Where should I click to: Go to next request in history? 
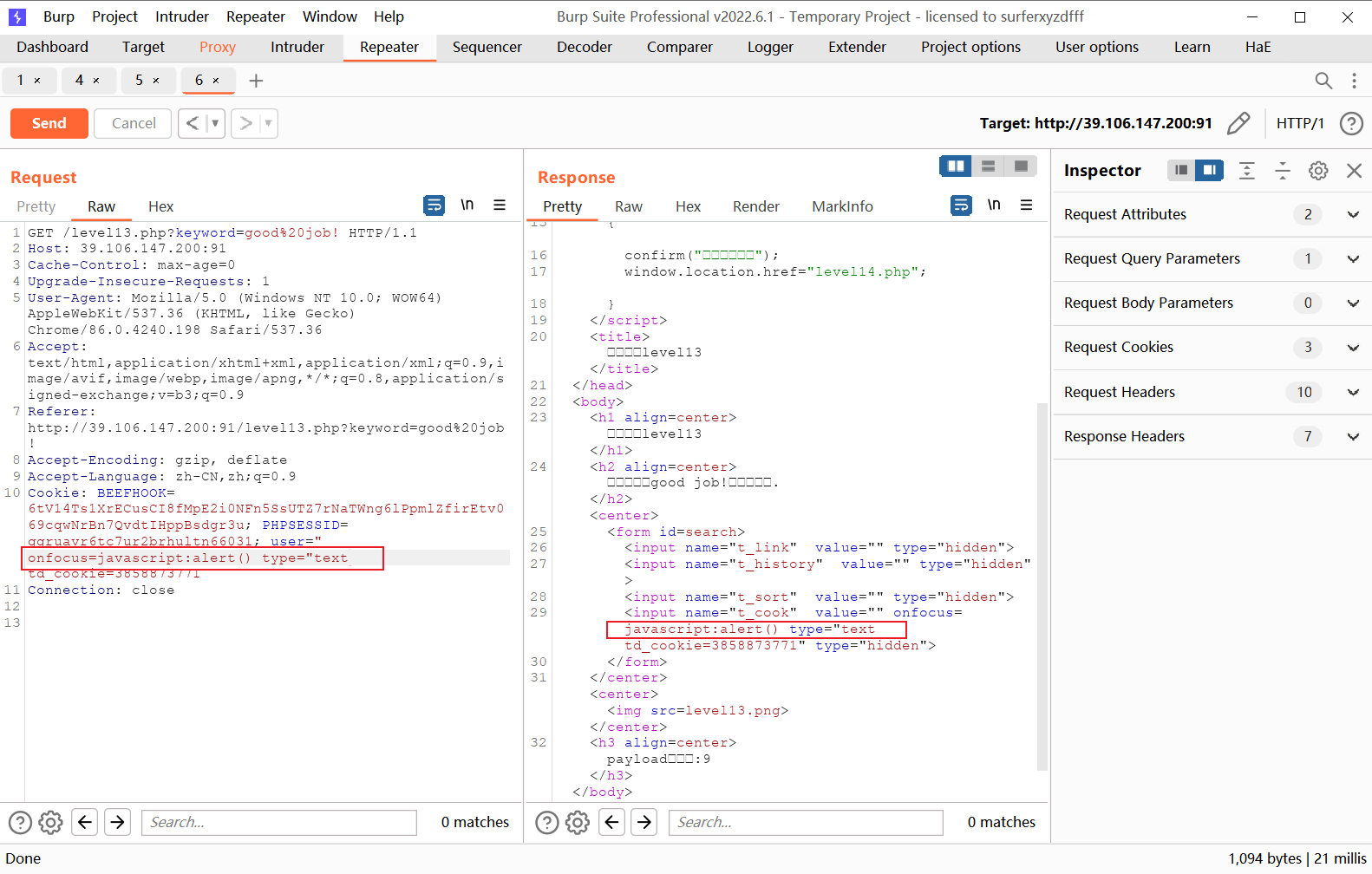[245, 123]
